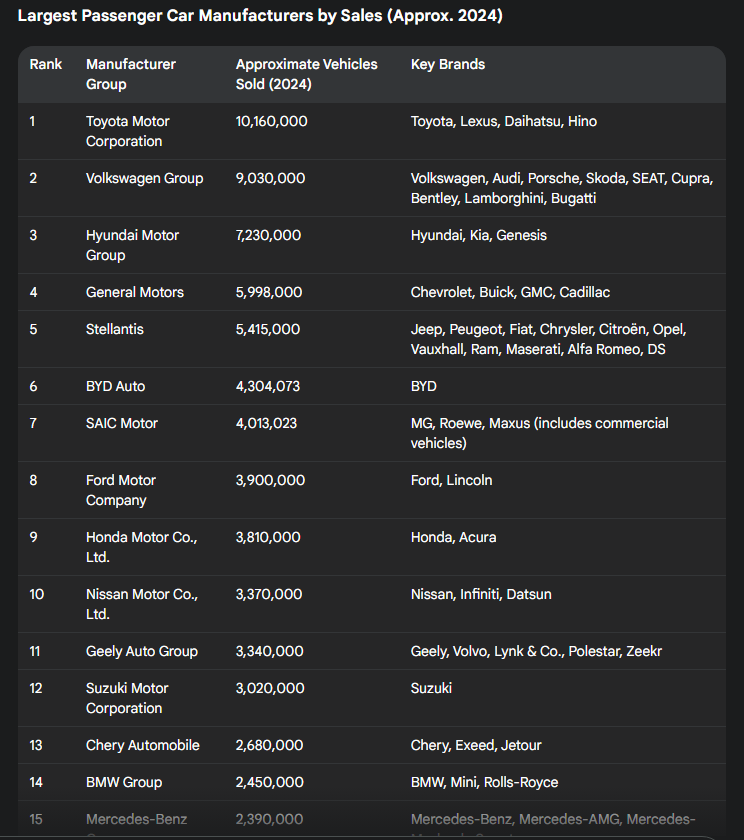744x840 pixels.
Task: Select Volkswagen Group's sales figure 9,030,000
Action: point(271,178)
